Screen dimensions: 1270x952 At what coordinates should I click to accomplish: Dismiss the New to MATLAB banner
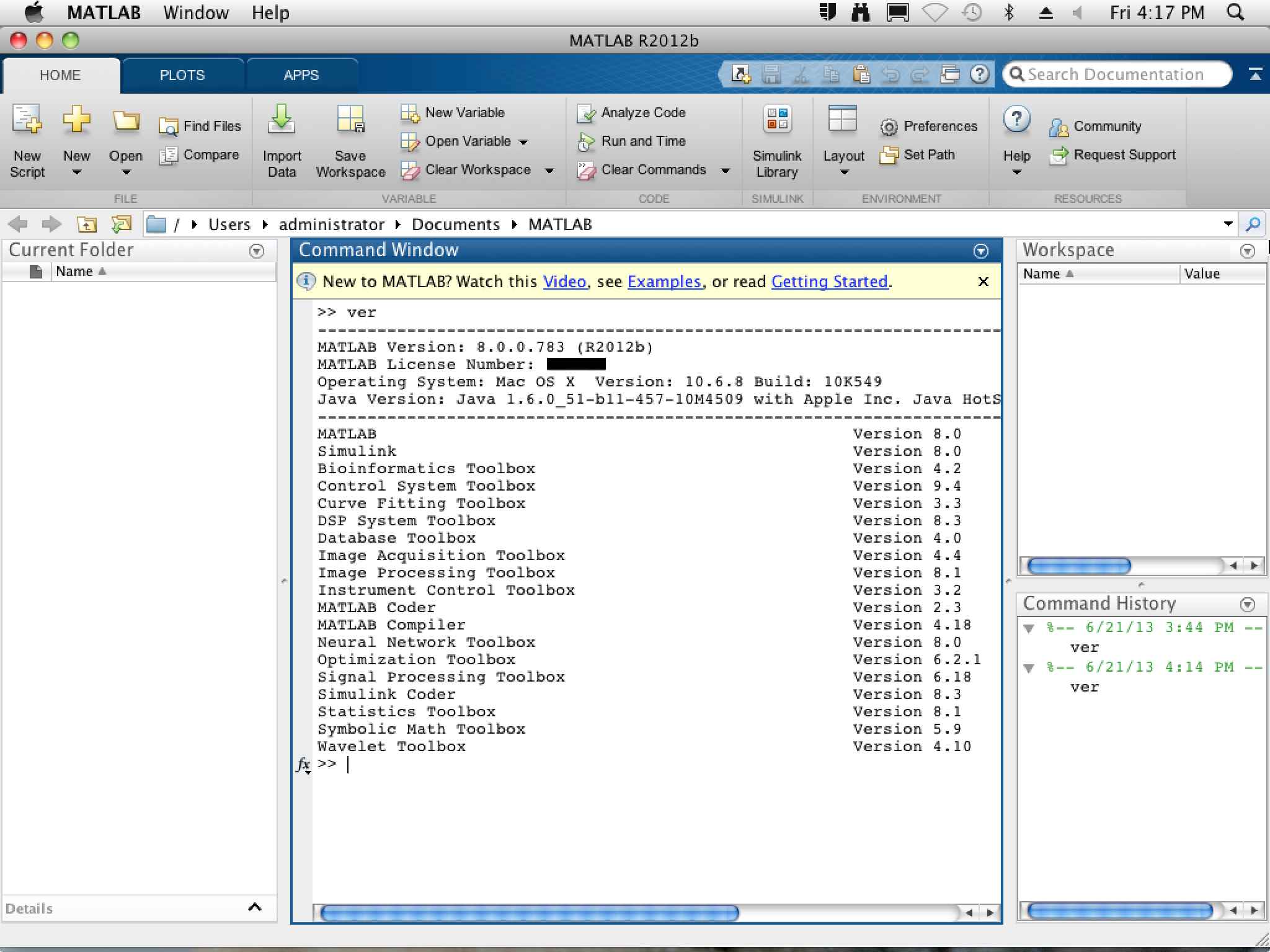(983, 282)
